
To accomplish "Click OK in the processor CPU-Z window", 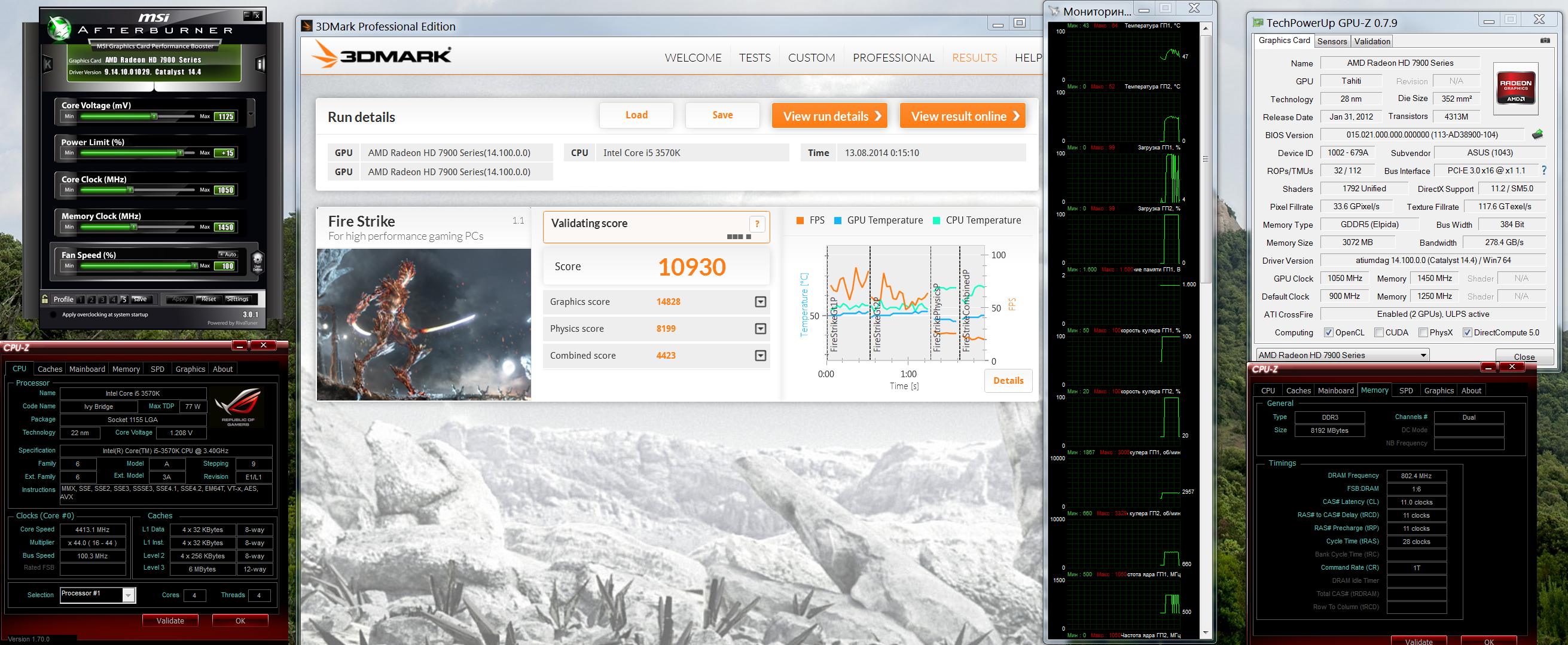I will click(x=240, y=620).
